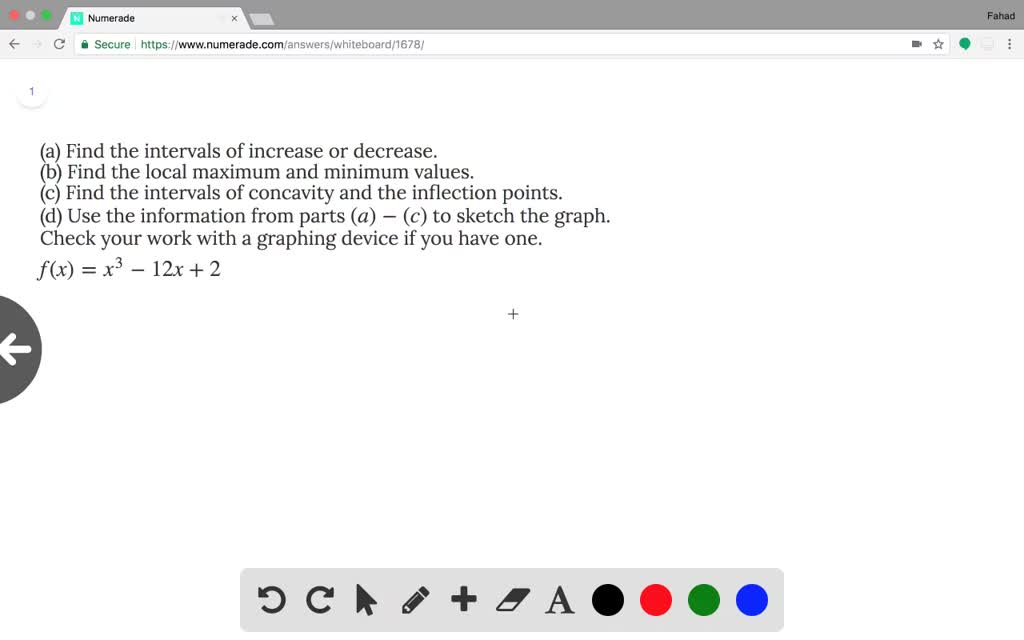Select the blue color swatch
Screen dimensions: 1024x640
pyautogui.click(x=751, y=600)
